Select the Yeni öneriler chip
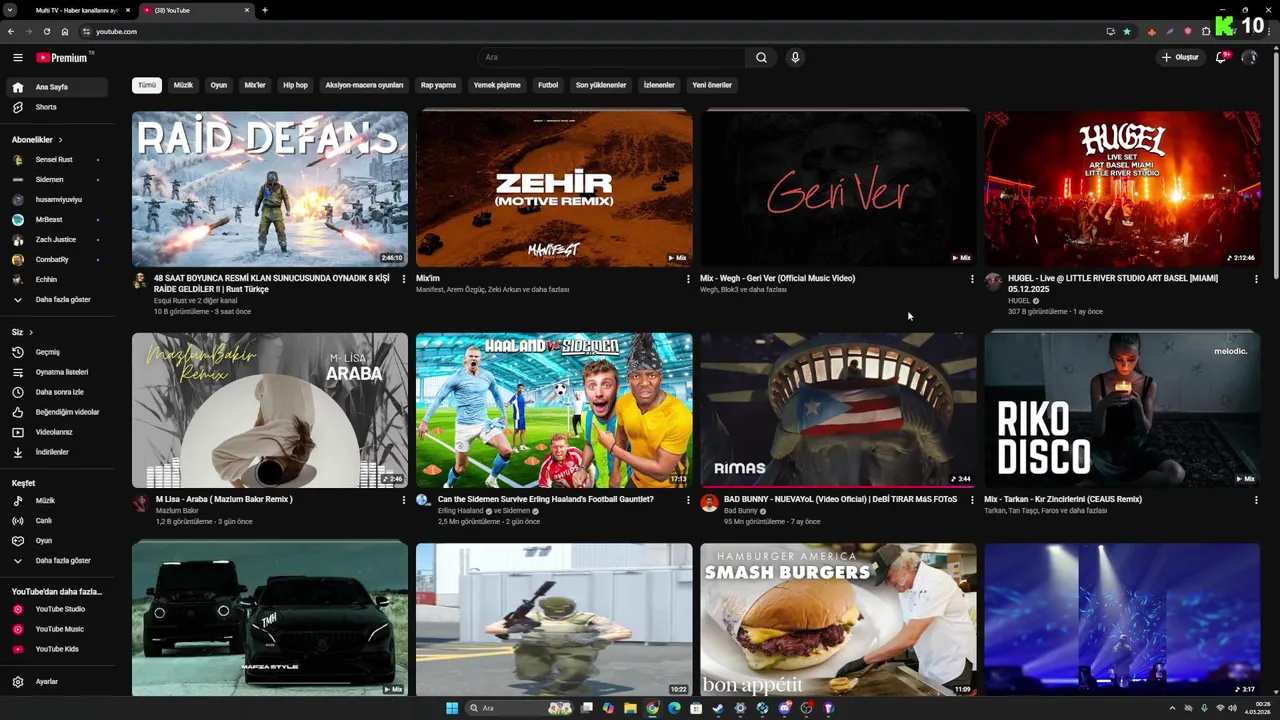This screenshot has height=720, width=1280. (x=712, y=85)
